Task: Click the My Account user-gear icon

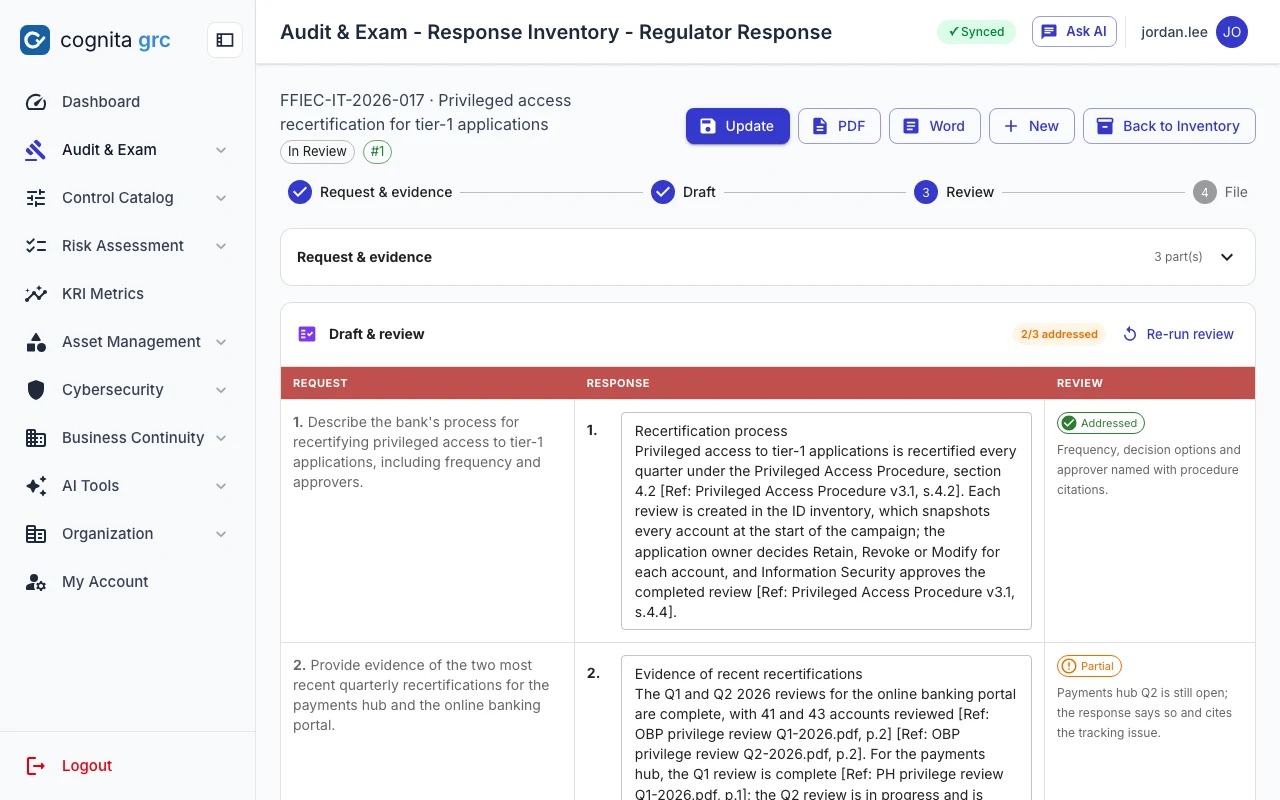Action: click(36, 582)
